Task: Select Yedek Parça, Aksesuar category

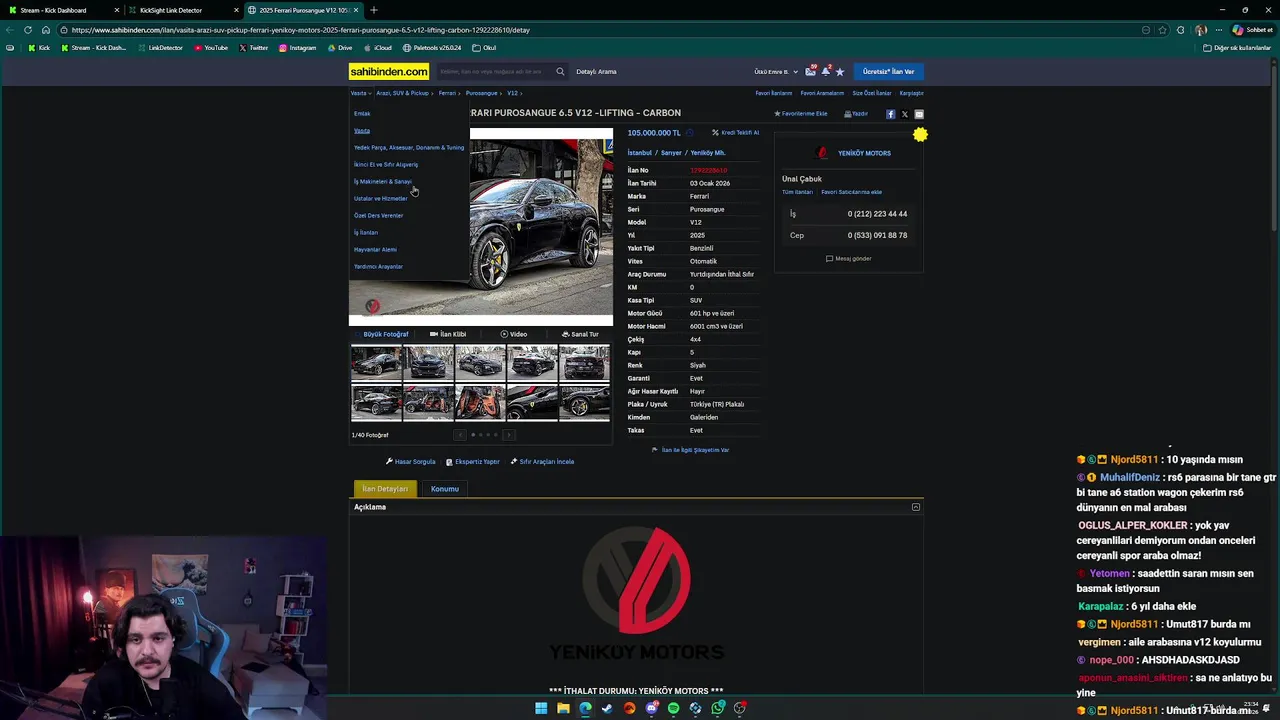Action: [x=409, y=147]
